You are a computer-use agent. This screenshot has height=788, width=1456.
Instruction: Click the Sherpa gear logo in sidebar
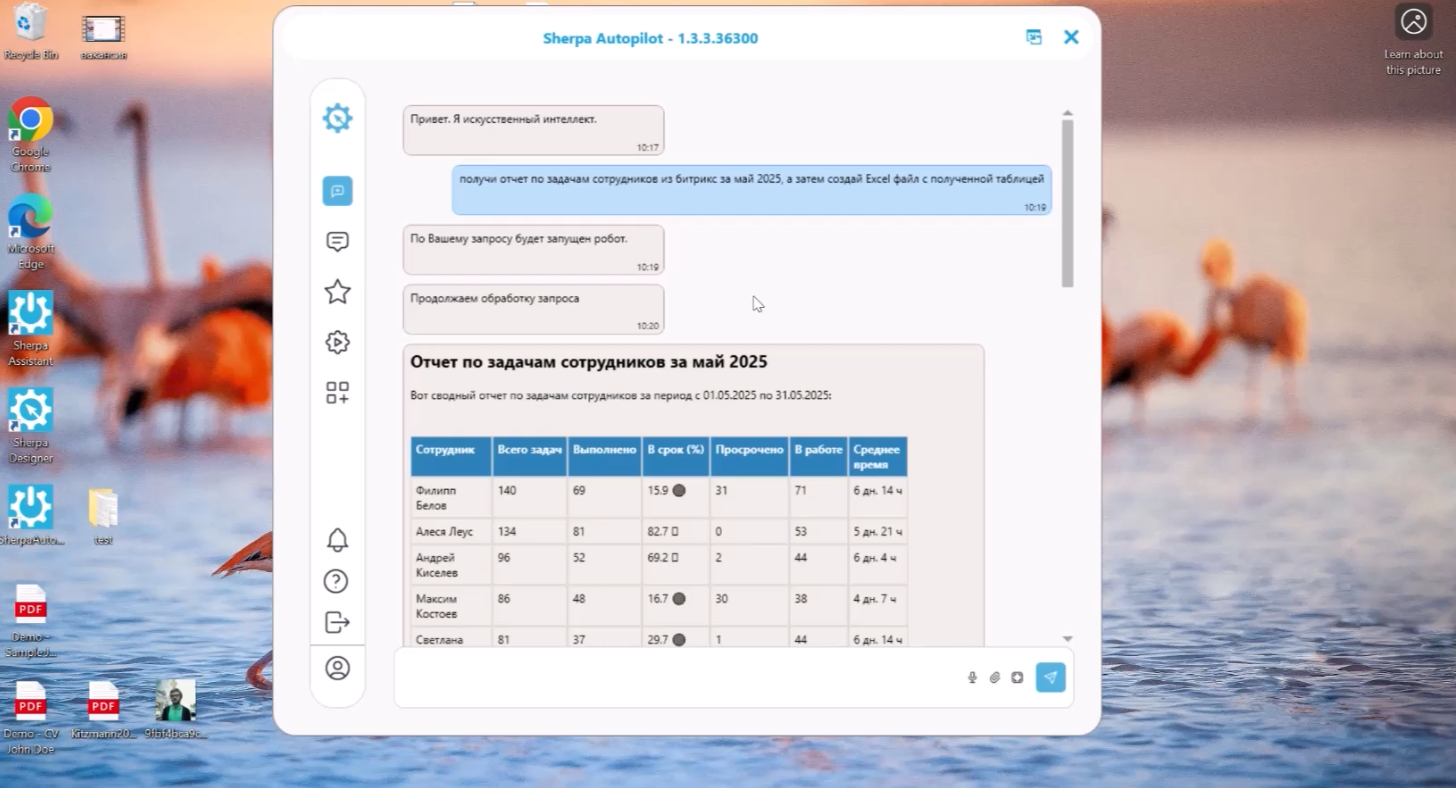coord(338,119)
